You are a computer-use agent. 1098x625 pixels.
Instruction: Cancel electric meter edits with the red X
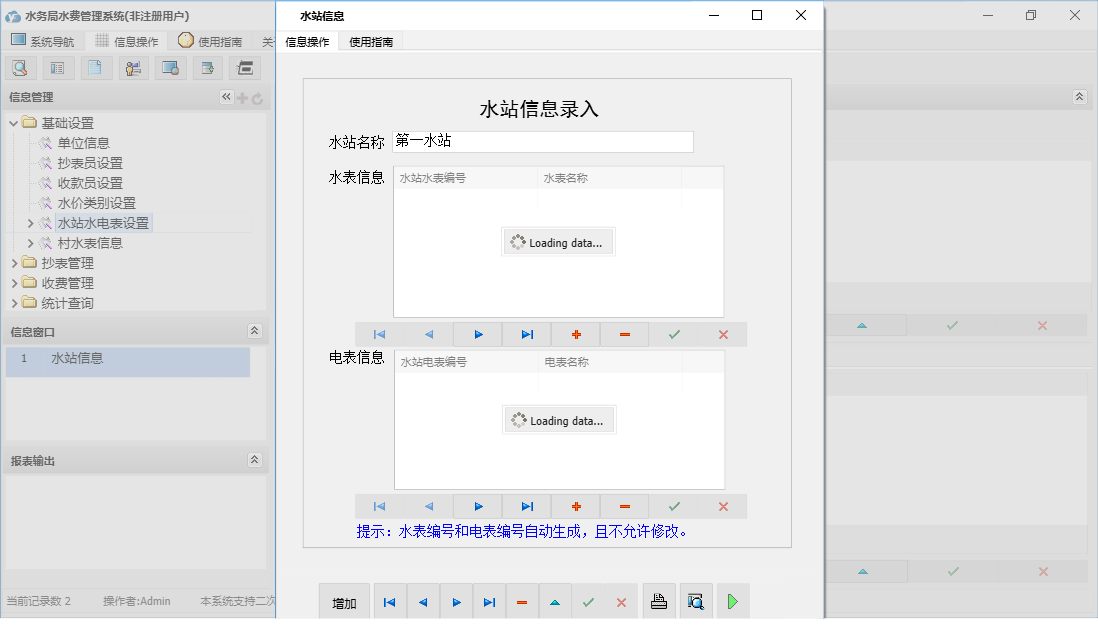point(723,506)
